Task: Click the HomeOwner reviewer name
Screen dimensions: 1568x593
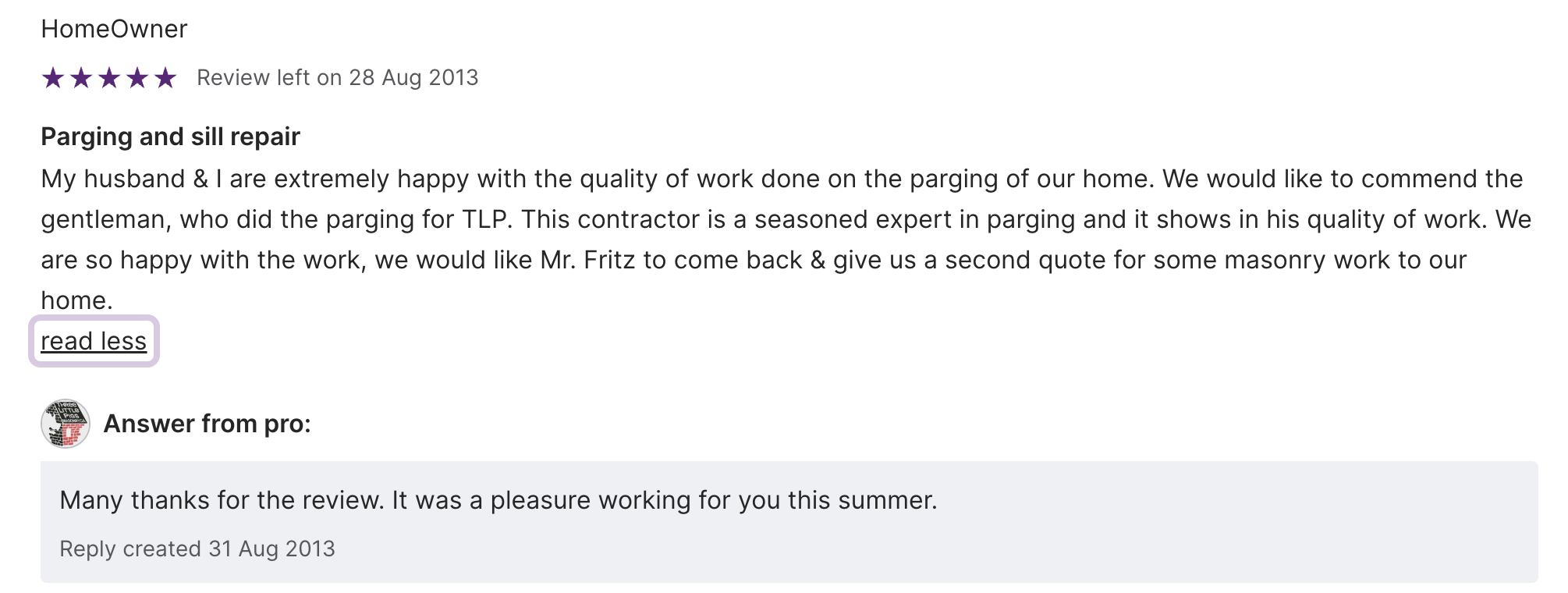Action: 114,29
